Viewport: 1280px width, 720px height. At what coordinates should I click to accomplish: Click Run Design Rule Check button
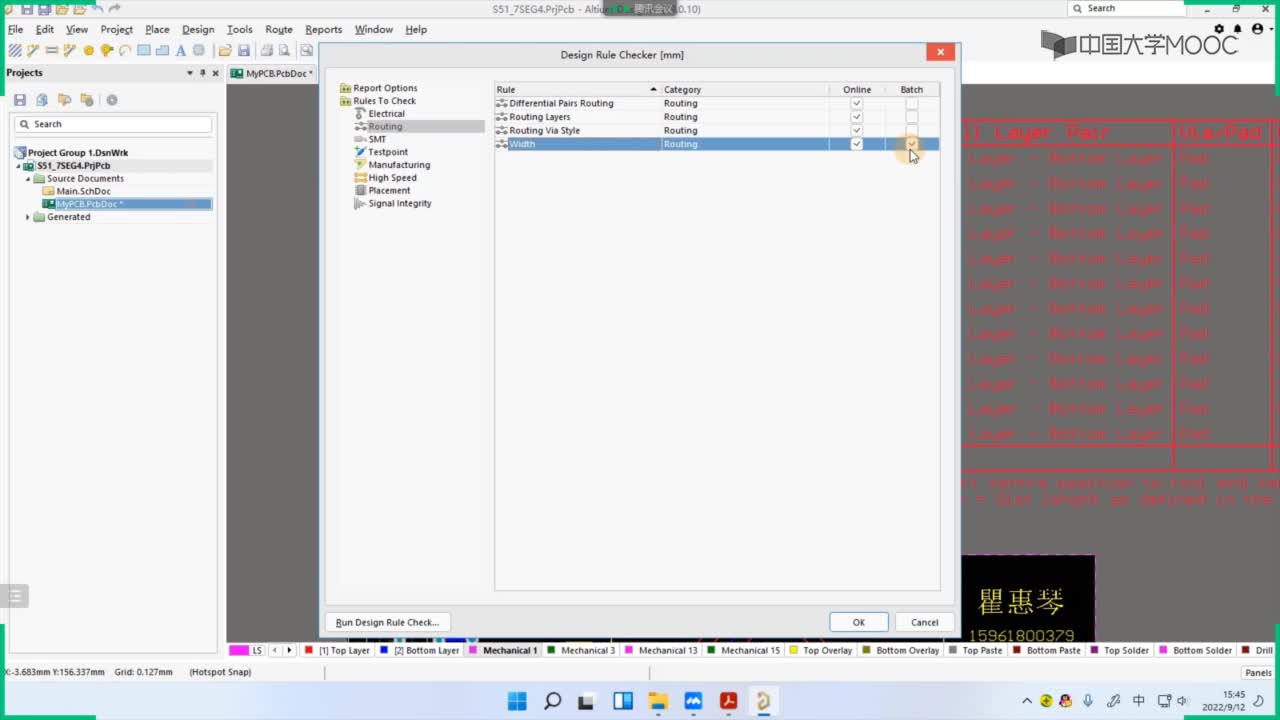coord(387,622)
